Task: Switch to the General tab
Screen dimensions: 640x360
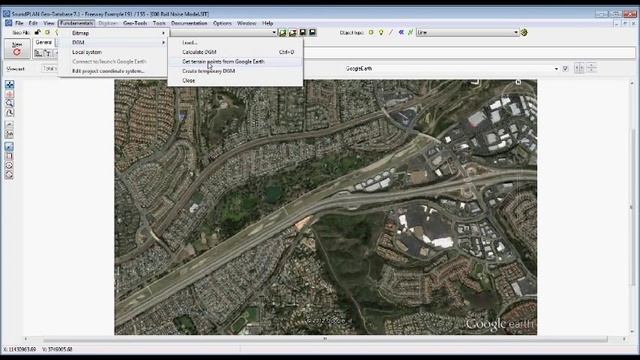Action: (x=43, y=42)
